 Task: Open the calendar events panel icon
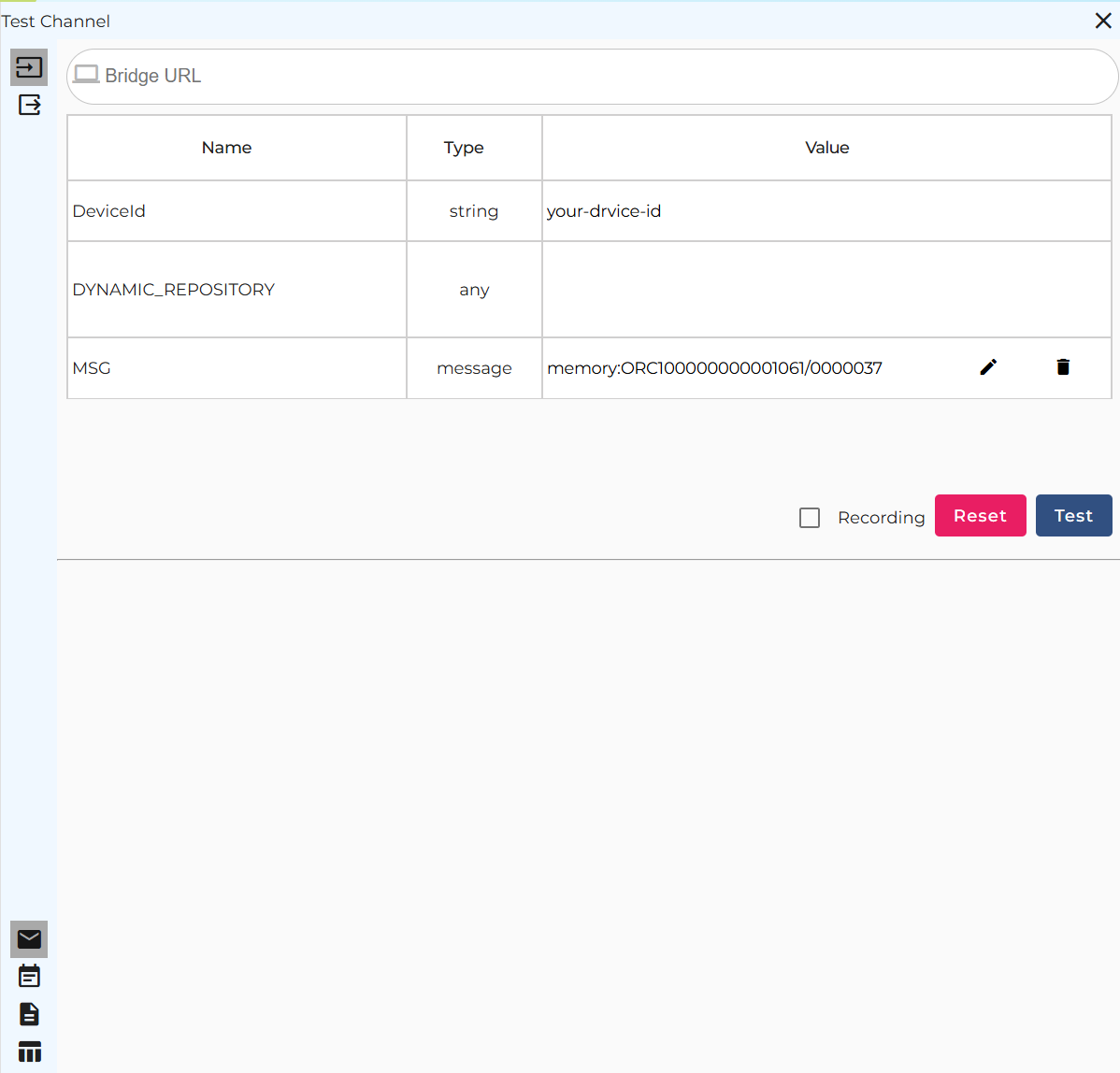pyautogui.click(x=29, y=976)
